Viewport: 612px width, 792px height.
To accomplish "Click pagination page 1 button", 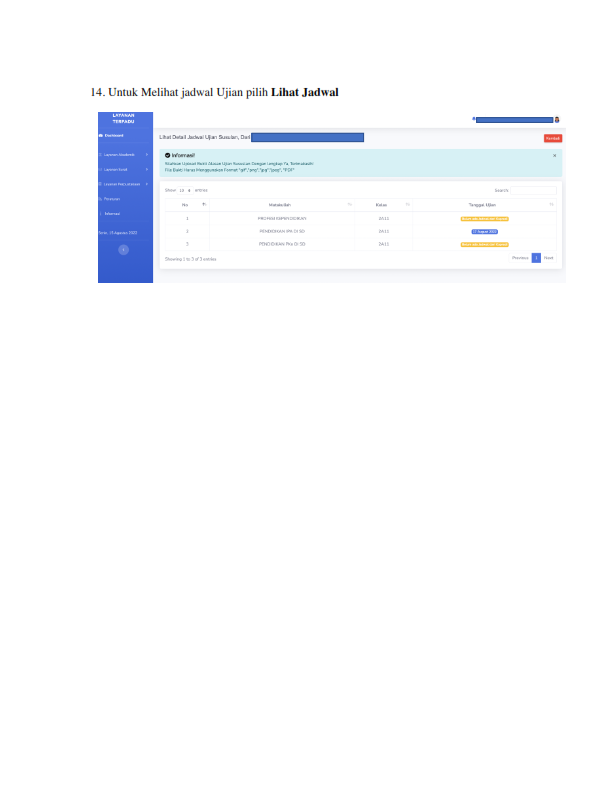I will pyautogui.click(x=536, y=258).
